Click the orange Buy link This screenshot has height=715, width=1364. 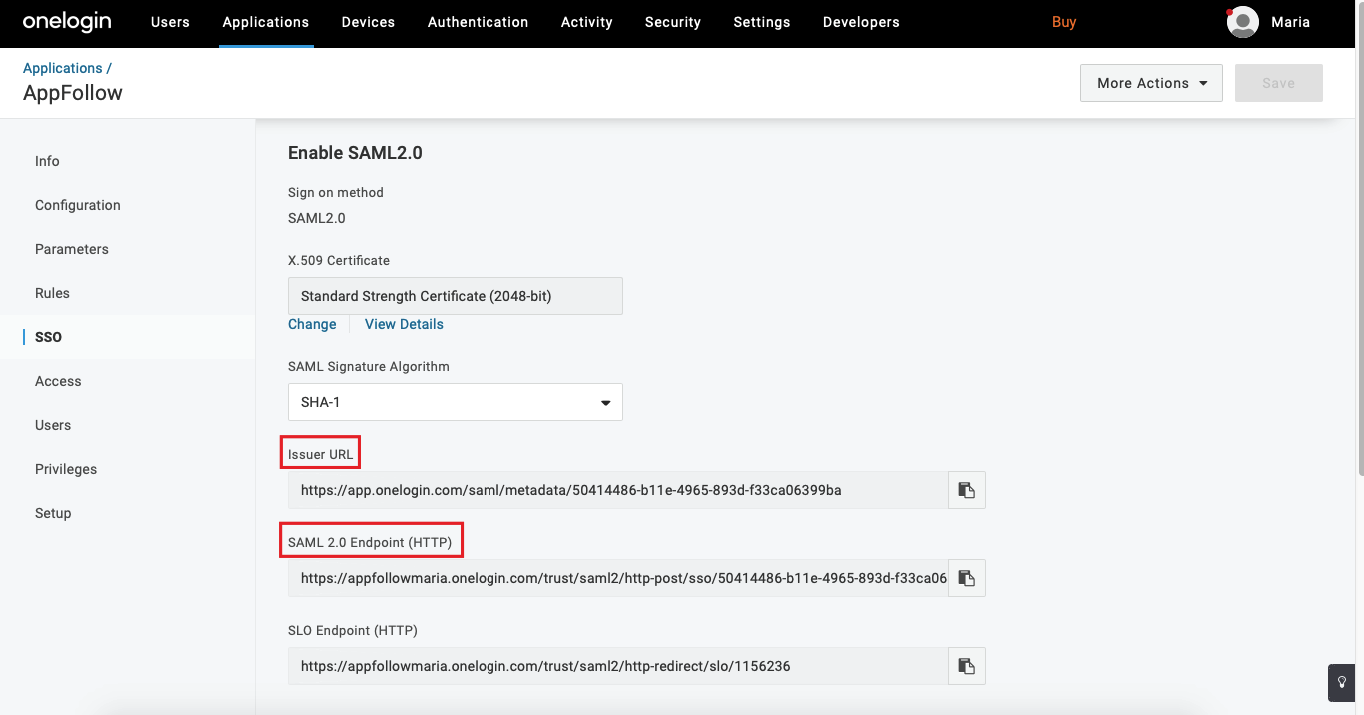point(1064,22)
